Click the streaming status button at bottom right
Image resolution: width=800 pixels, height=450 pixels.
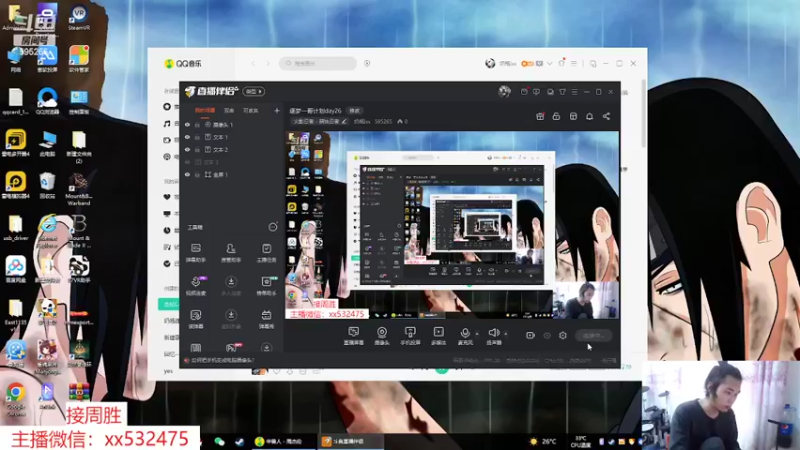[593, 335]
